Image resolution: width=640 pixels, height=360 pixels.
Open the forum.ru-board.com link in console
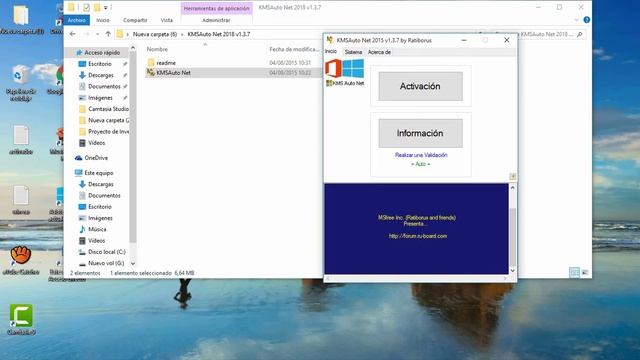pyautogui.click(x=418, y=236)
